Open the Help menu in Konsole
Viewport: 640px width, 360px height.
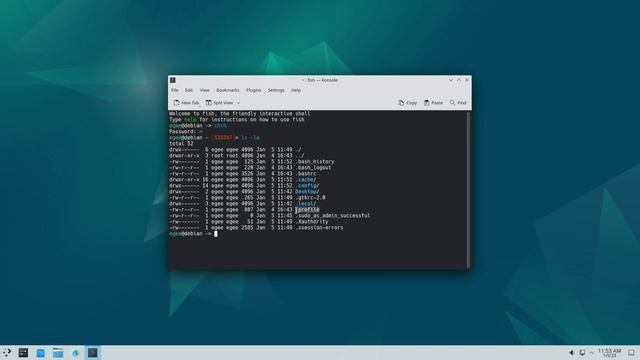[x=296, y=90]
